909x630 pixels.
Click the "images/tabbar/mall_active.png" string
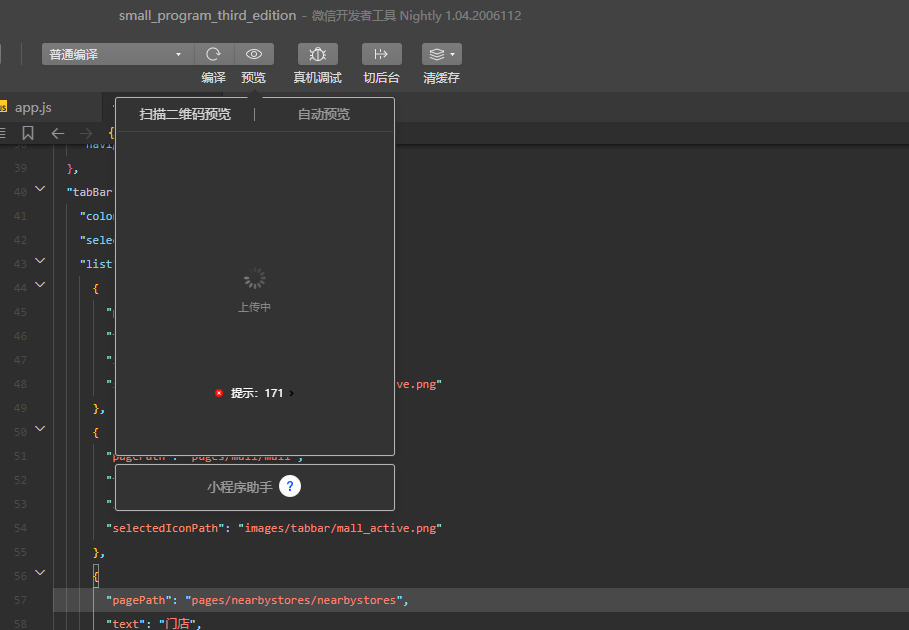[x=340, y=528]
